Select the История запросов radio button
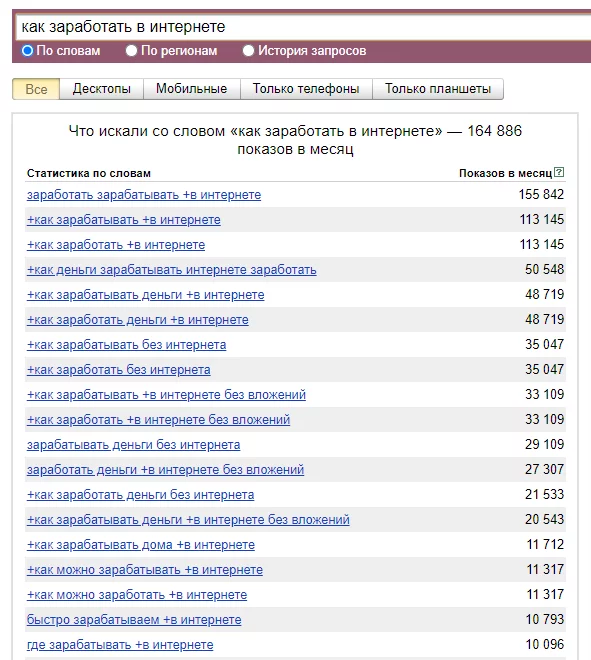591x660 pixels. (248, 51)
